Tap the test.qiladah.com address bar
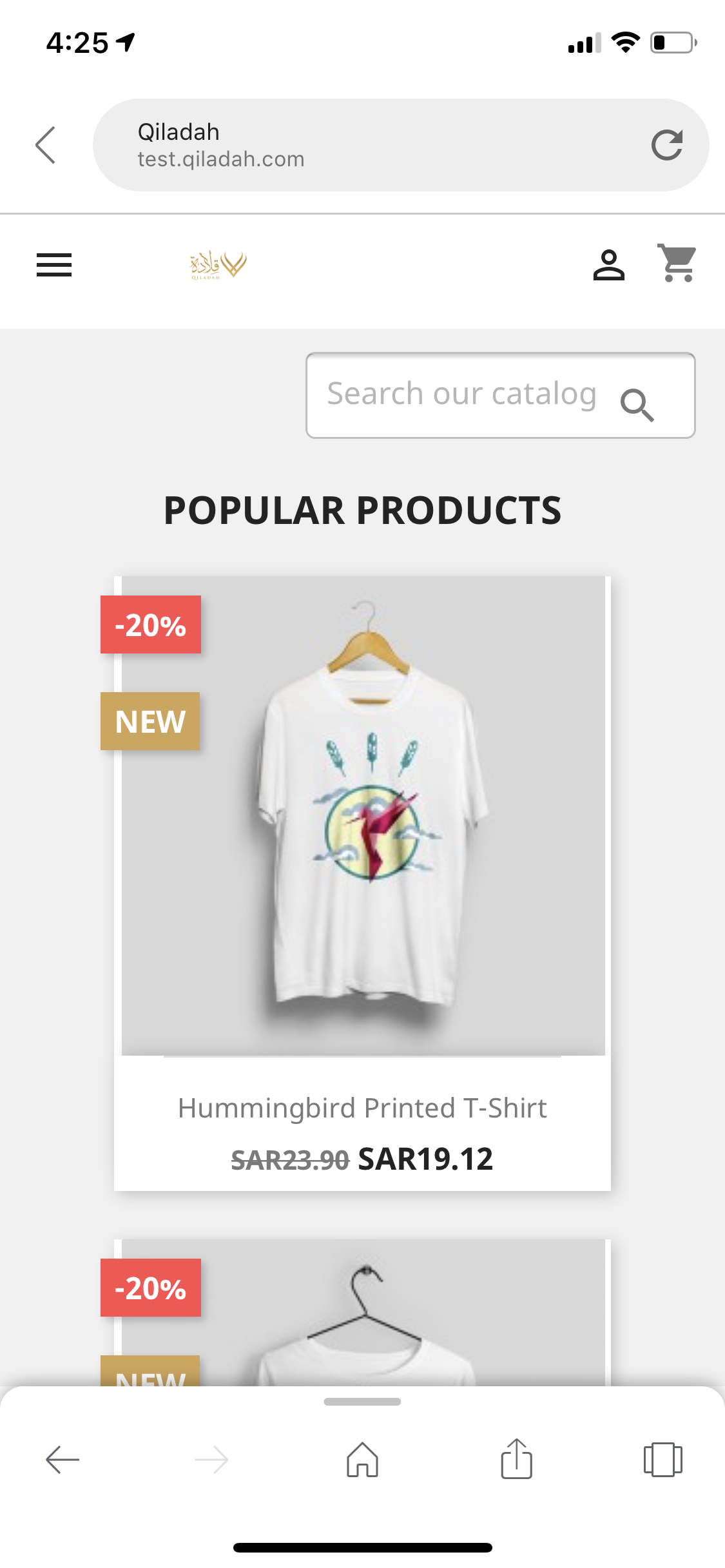Screen dimensions: 725x1568 [x=401, y=145]
